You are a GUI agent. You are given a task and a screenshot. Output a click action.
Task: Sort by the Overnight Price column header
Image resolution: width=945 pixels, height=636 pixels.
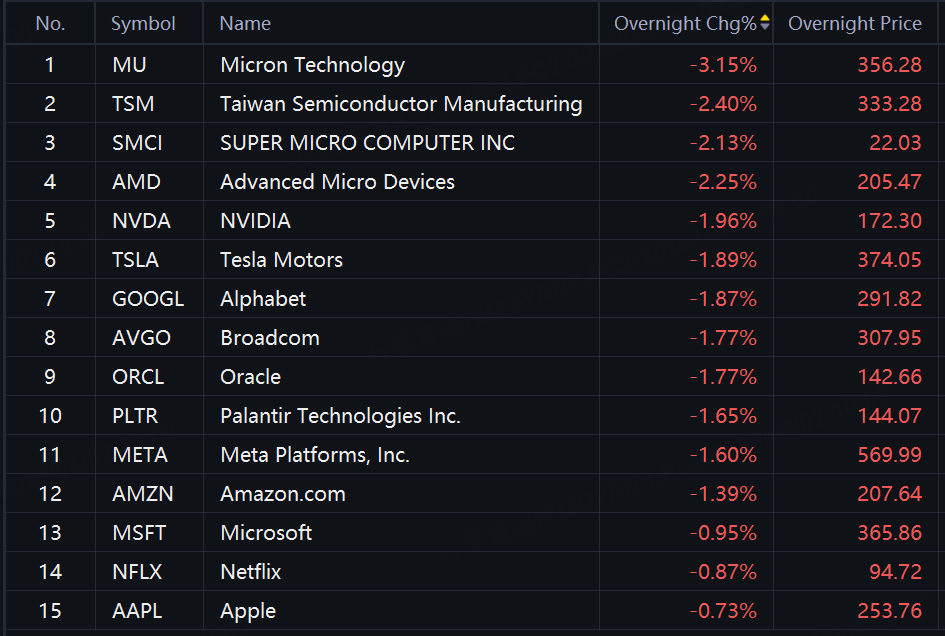(x=855, y=23)
